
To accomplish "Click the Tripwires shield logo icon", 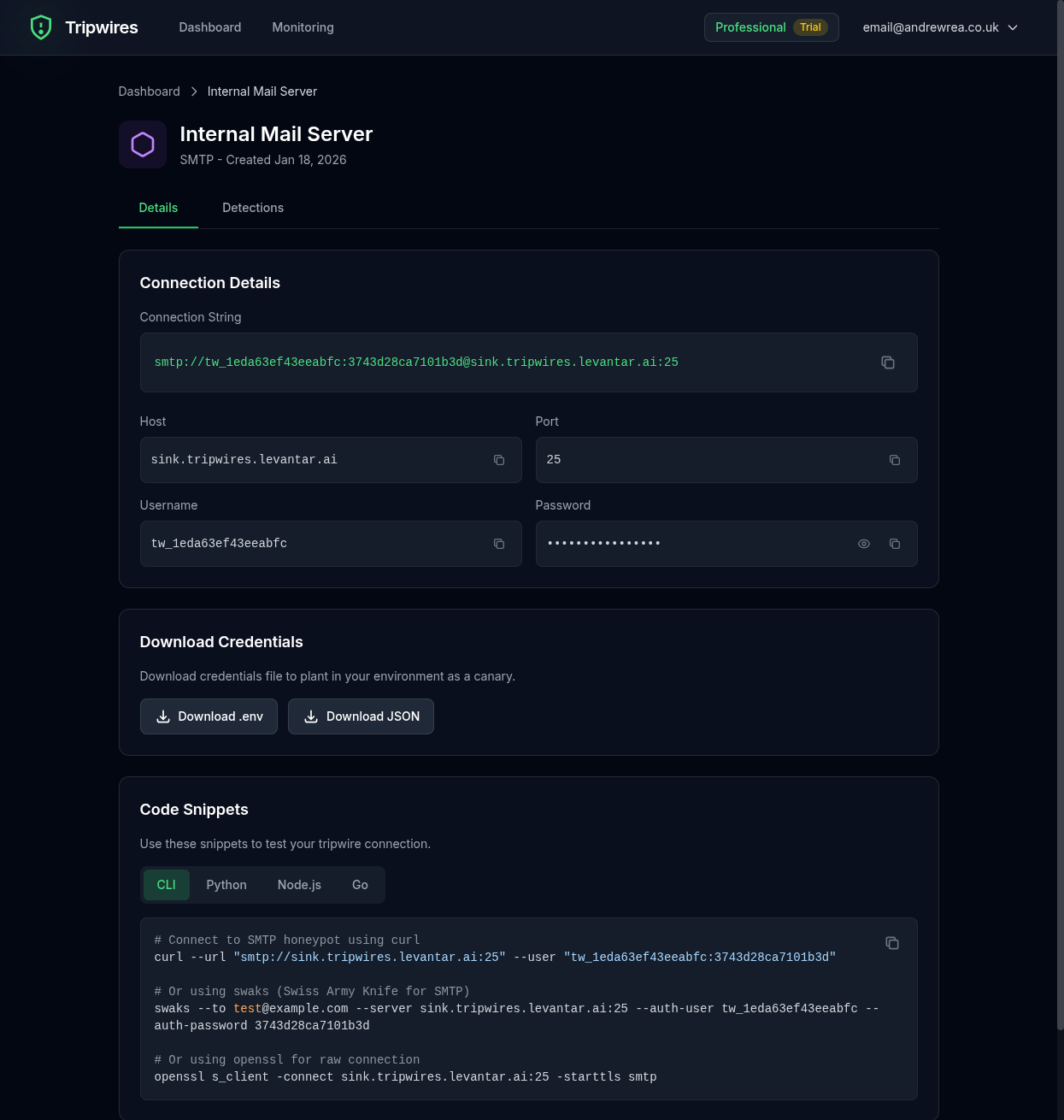I will coord(41,27).
